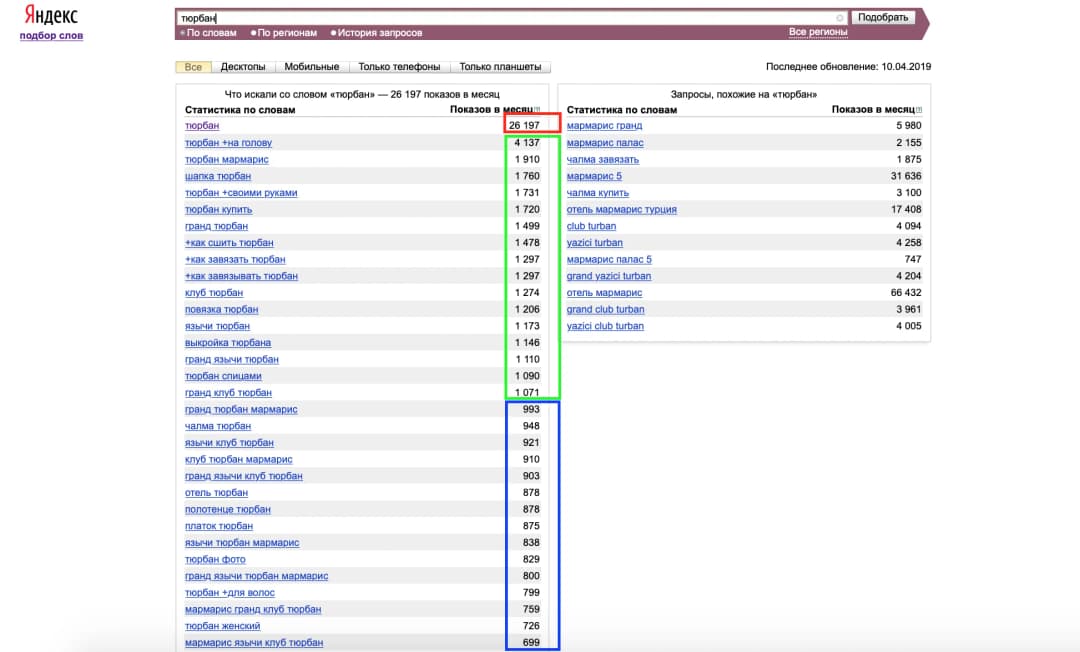Image resolution: width=1080 pixels, height=652 pixels.
Task: Switch to the Мобильные tab
Action: pos(311,67)
